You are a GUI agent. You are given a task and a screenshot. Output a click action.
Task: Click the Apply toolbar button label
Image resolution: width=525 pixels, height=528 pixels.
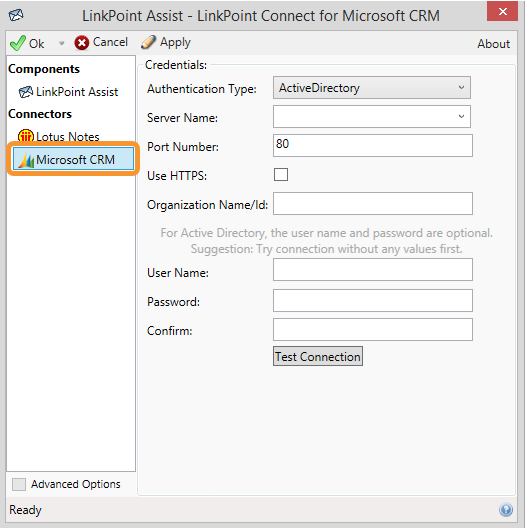coord(175,42)
